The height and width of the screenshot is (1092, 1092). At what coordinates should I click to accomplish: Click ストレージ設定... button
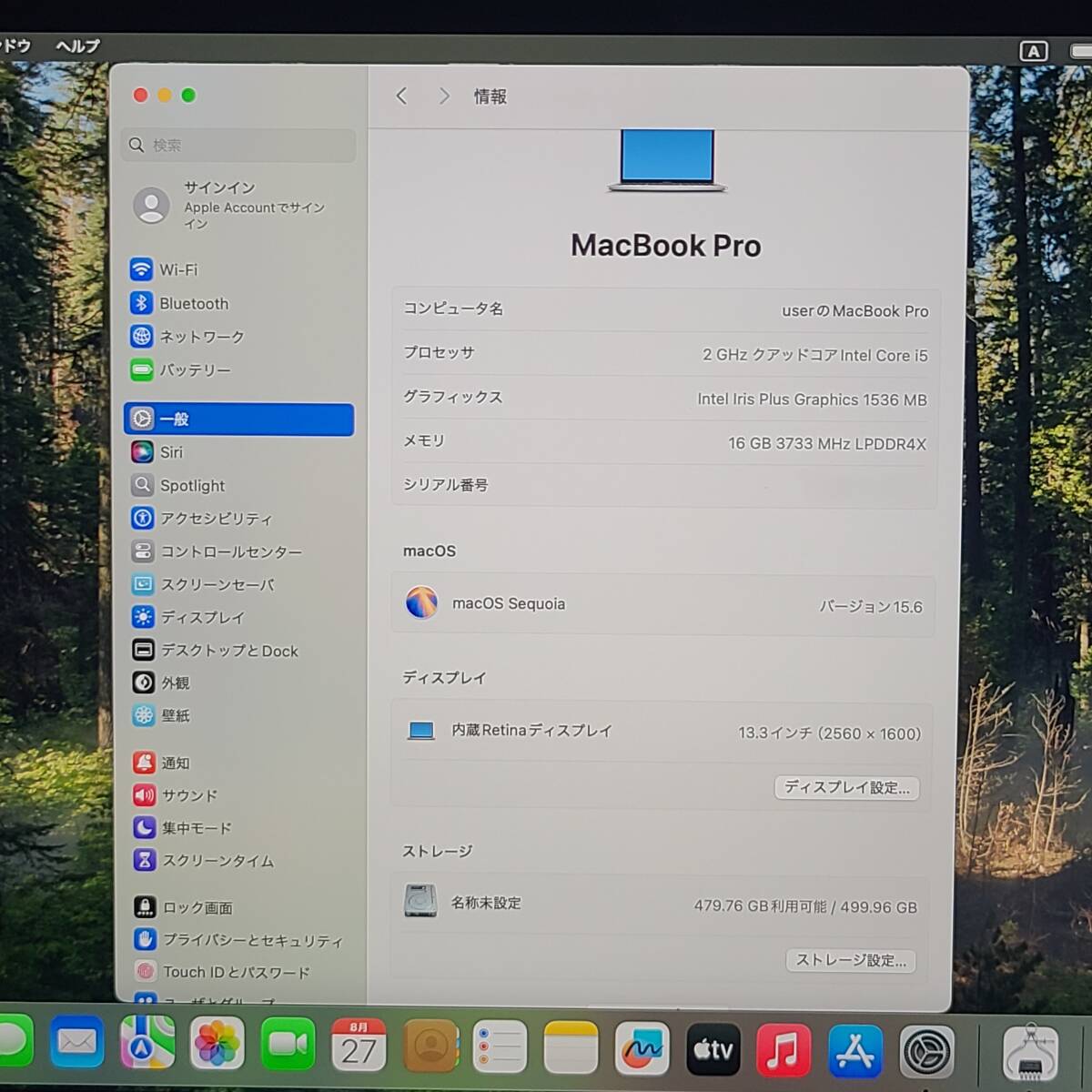(852, 960)
